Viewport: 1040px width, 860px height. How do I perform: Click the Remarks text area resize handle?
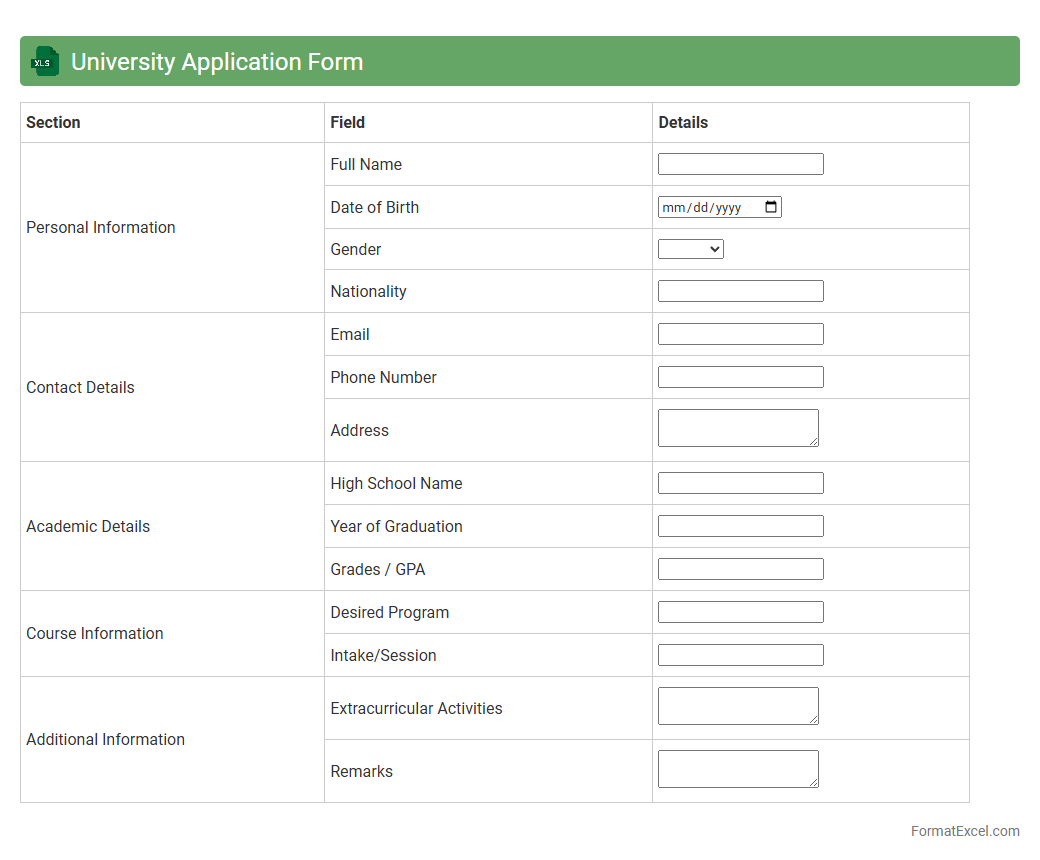814,783
